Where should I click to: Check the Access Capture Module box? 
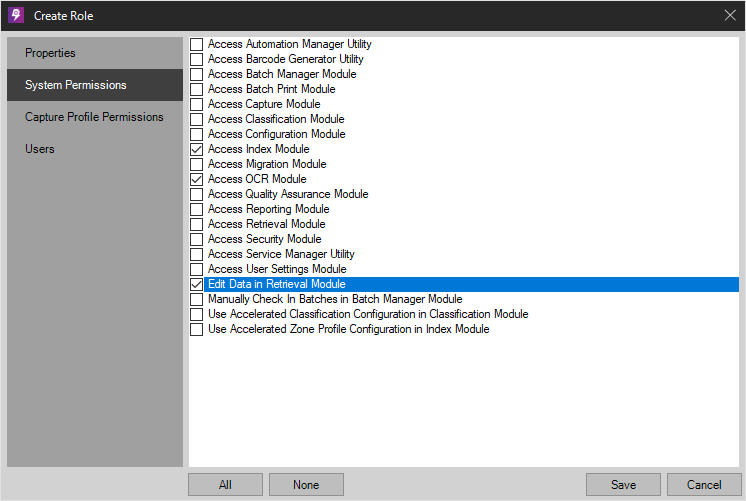pyautogui.click(x=196, y=104)
